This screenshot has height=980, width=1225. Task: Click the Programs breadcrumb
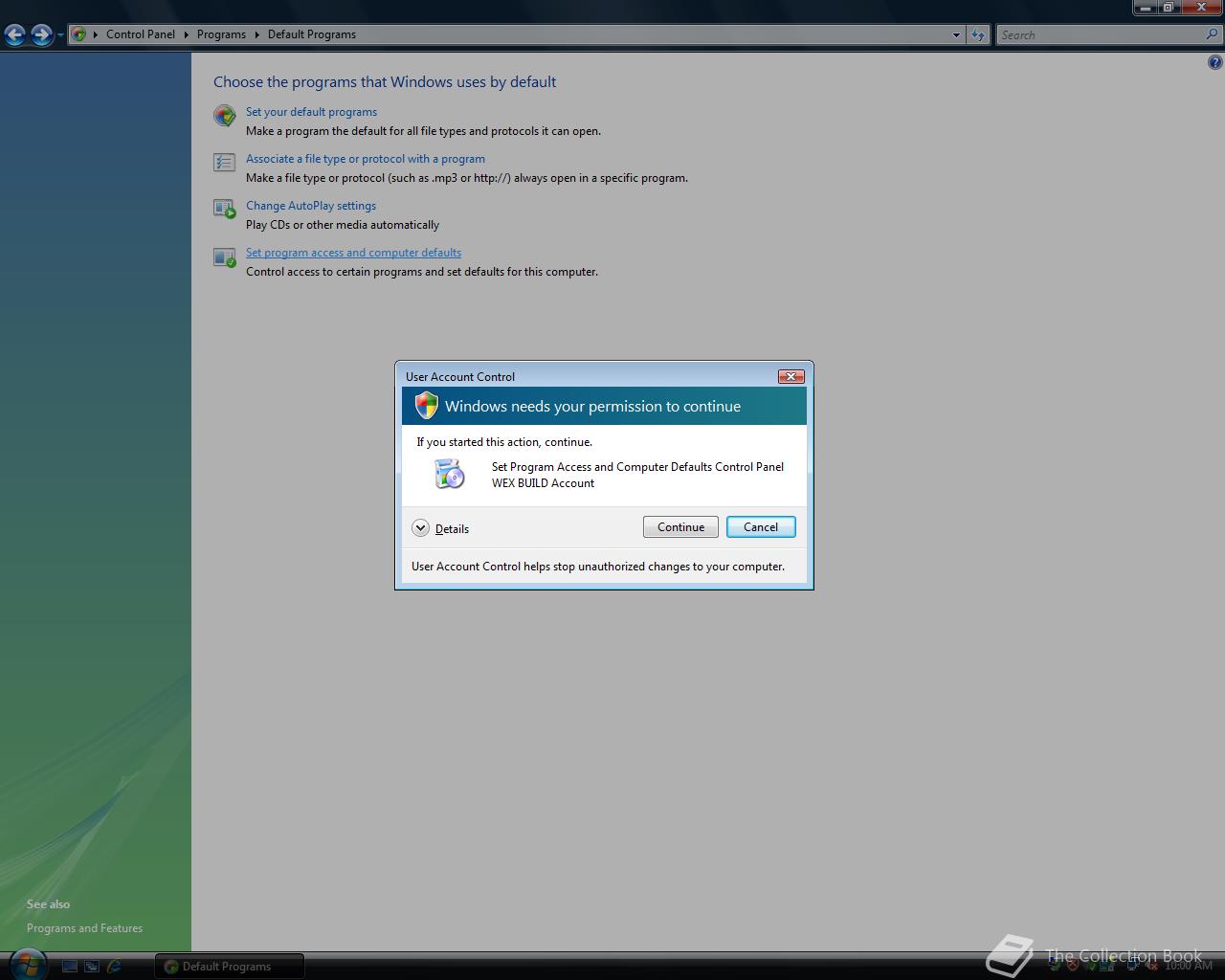[221, 34]
